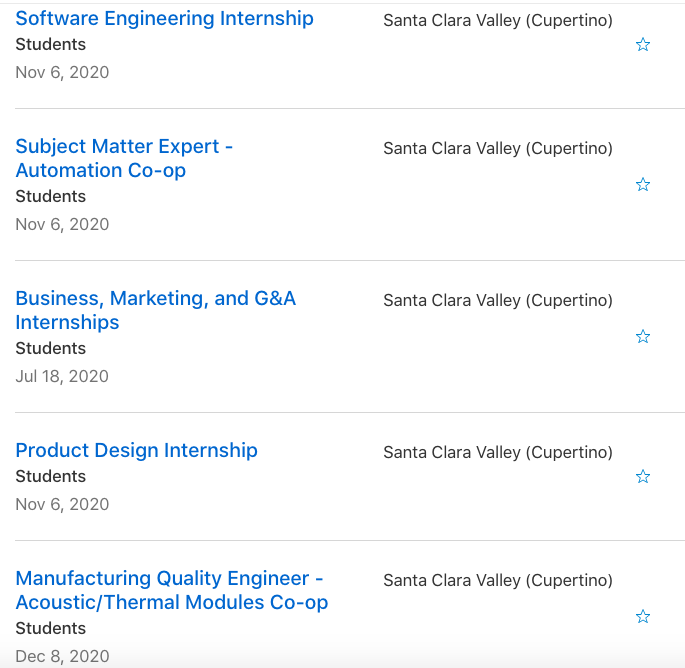The image size is (685, 668).
Task: Star the Subject Matter Expert Automation Co-op
Action: (x=643, y=185)
